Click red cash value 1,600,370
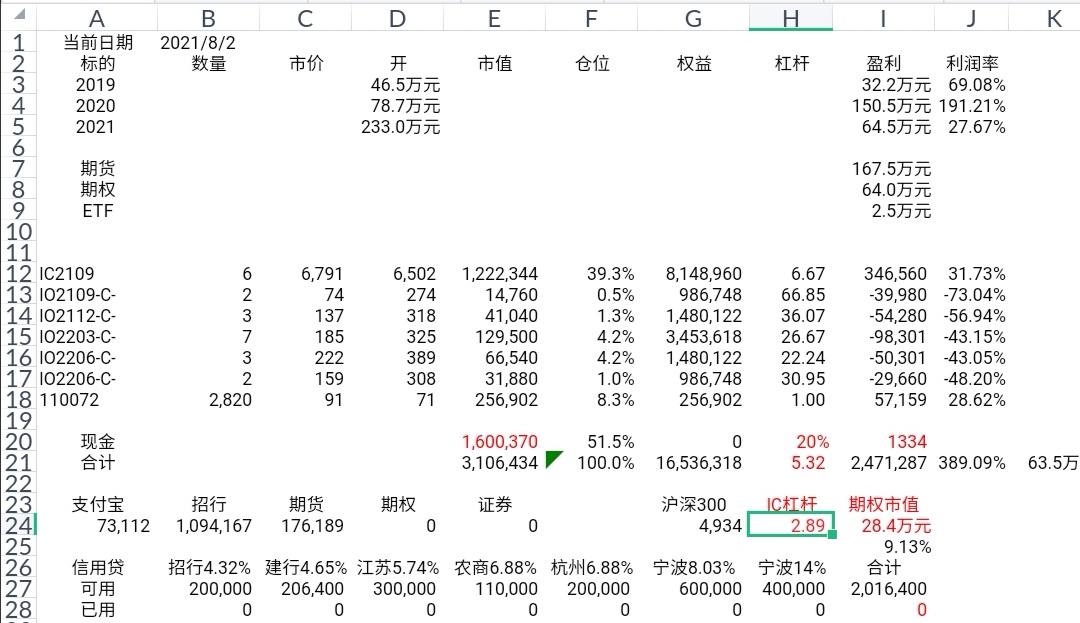This screenshot has height=623, width=1080. (x=499, y=442)
